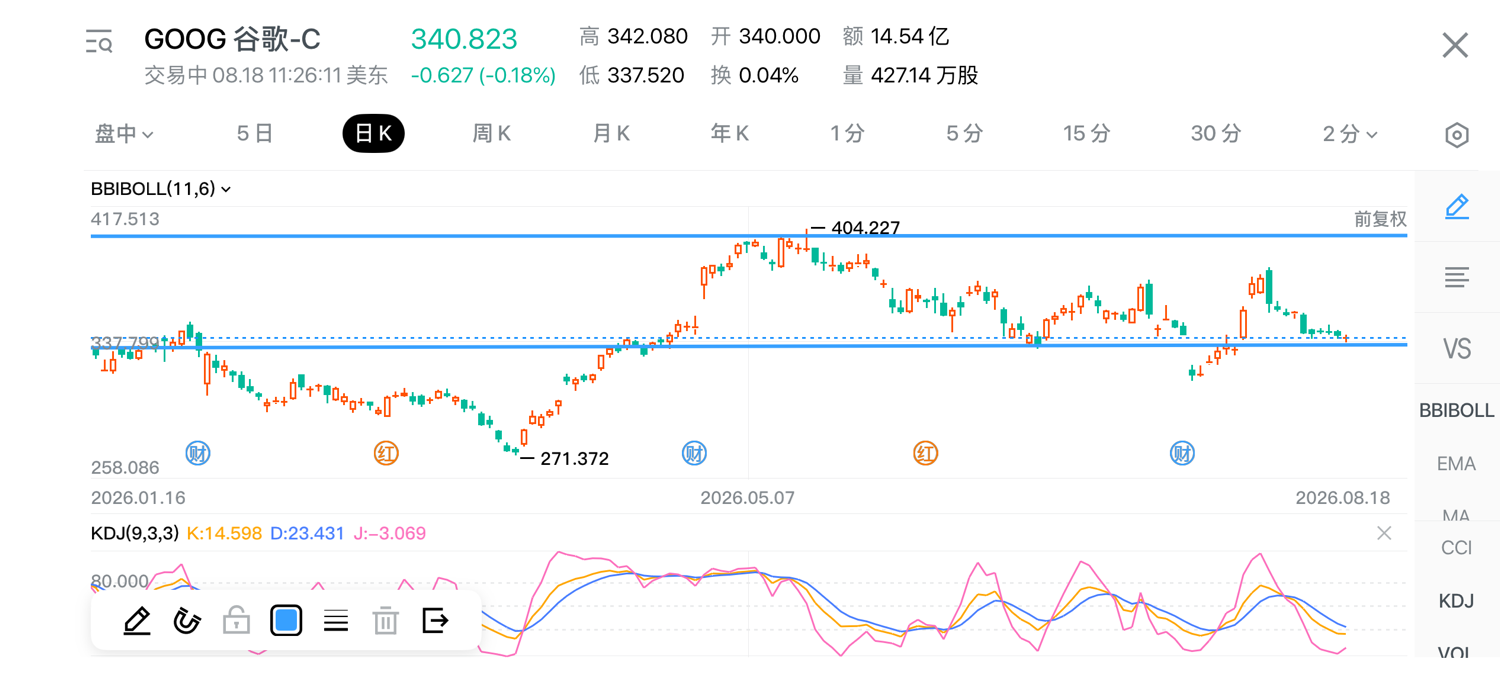
Task: Select the 5分 interval tab
Action: [x=965, y=134]
